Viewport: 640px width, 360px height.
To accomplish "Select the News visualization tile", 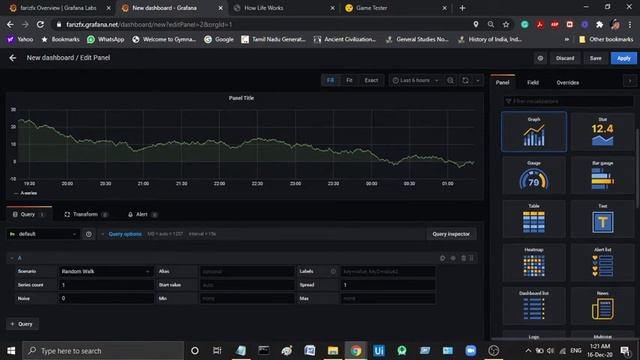I will (x=602, y=306).
